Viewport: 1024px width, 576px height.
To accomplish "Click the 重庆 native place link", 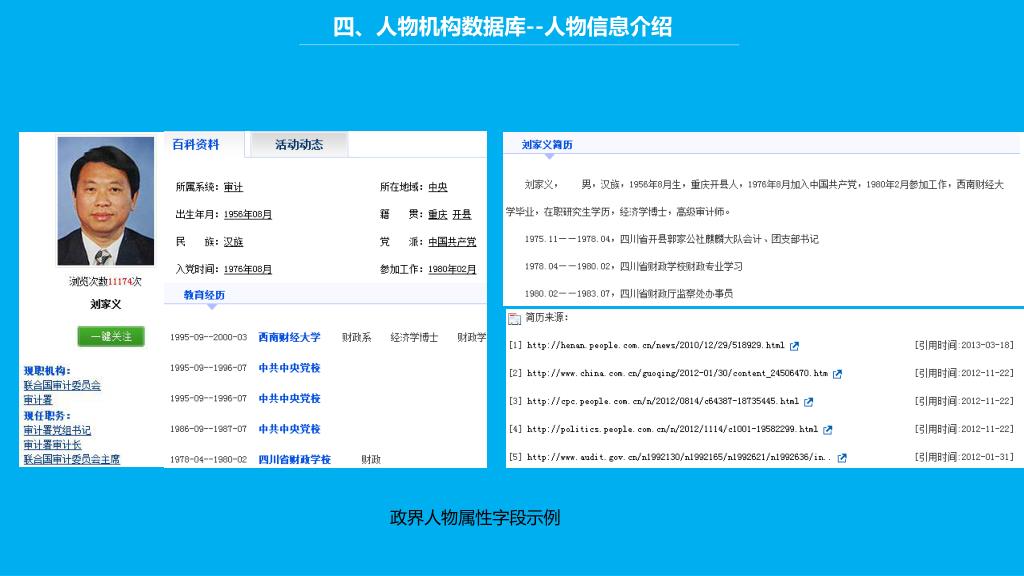I will coord(437,214).
